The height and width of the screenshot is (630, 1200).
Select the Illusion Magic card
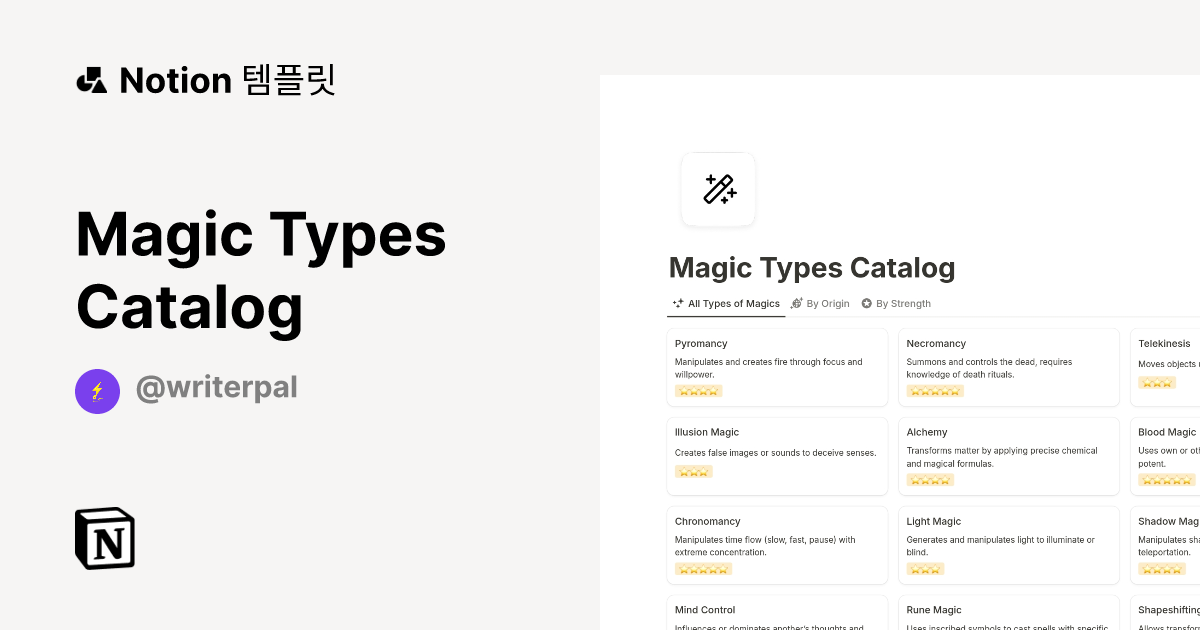777,455
